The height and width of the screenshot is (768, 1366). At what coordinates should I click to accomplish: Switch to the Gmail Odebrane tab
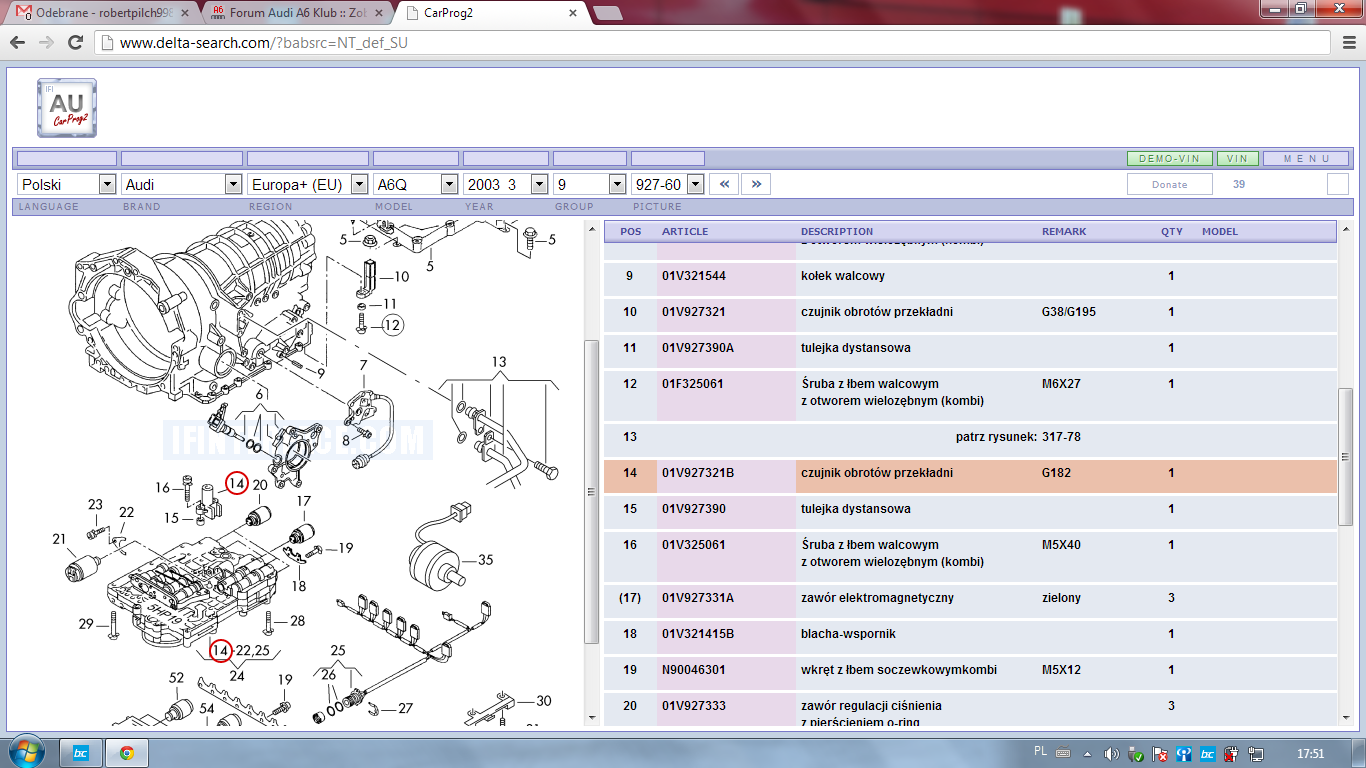pyautogui.click(x=100, y=13)
